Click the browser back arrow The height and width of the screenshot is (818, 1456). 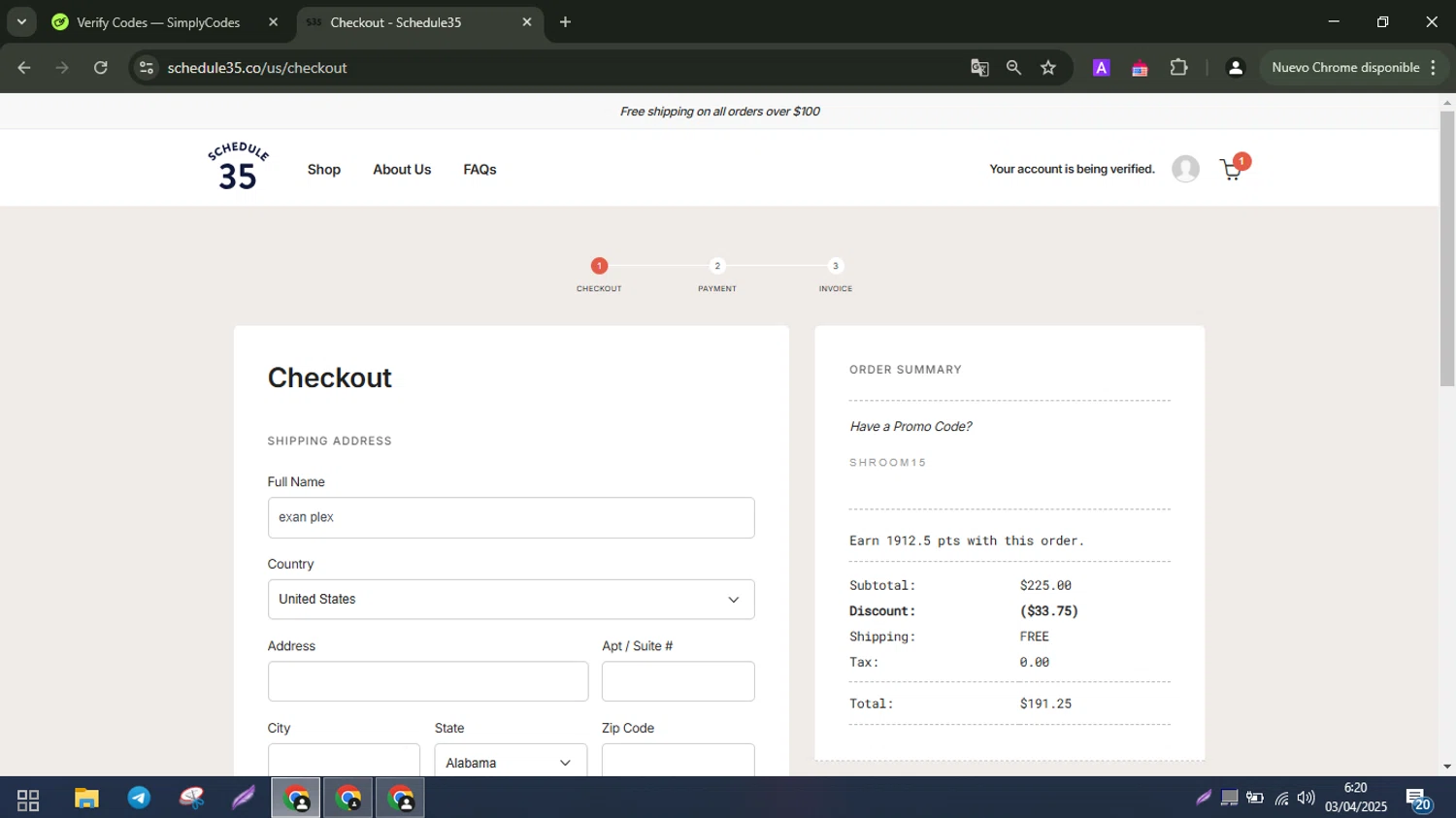24,68
